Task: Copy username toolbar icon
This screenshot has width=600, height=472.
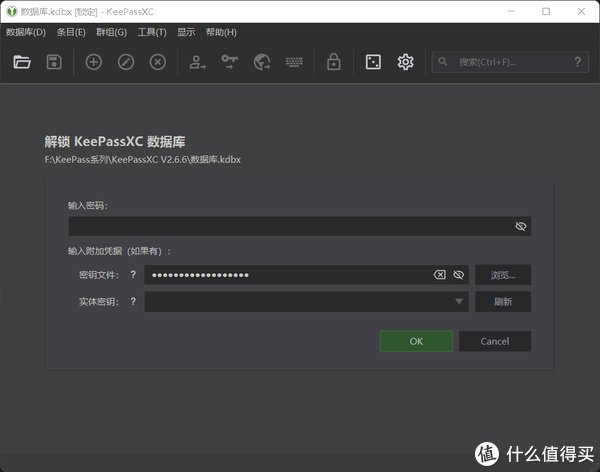Action: point(197,62)
